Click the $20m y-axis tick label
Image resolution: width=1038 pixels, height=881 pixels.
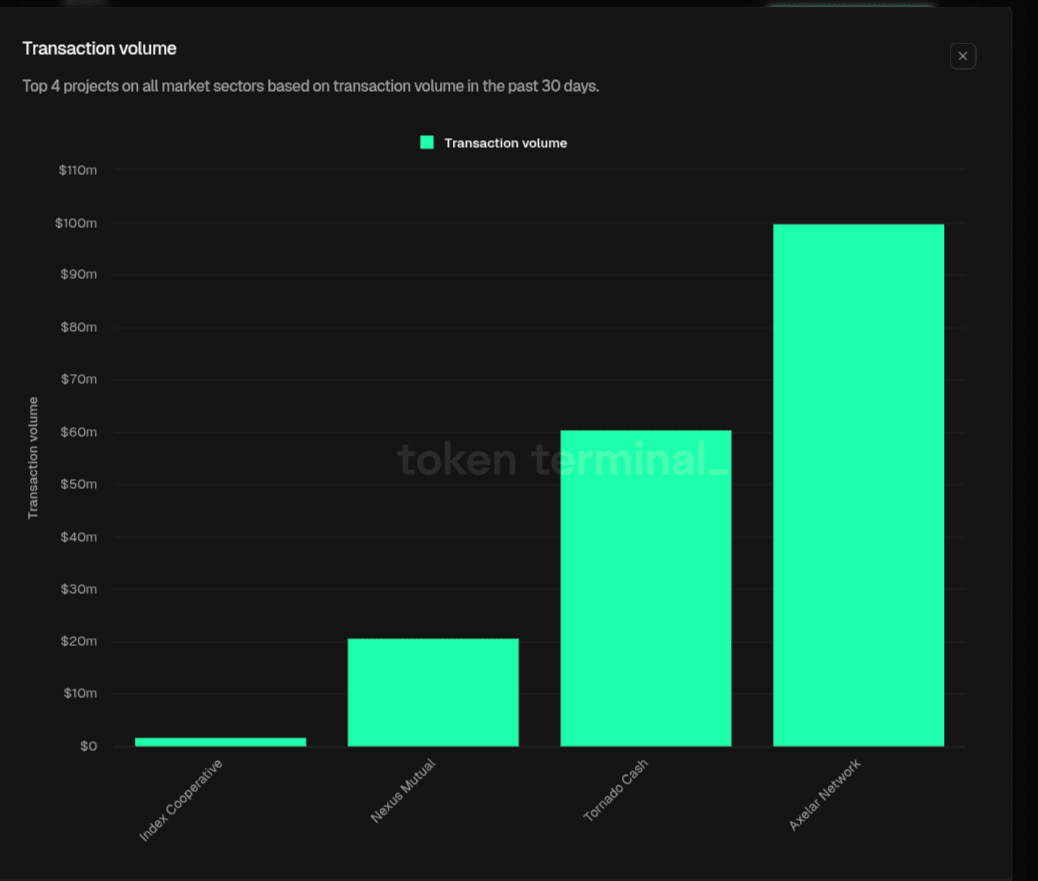coord(78,641)
